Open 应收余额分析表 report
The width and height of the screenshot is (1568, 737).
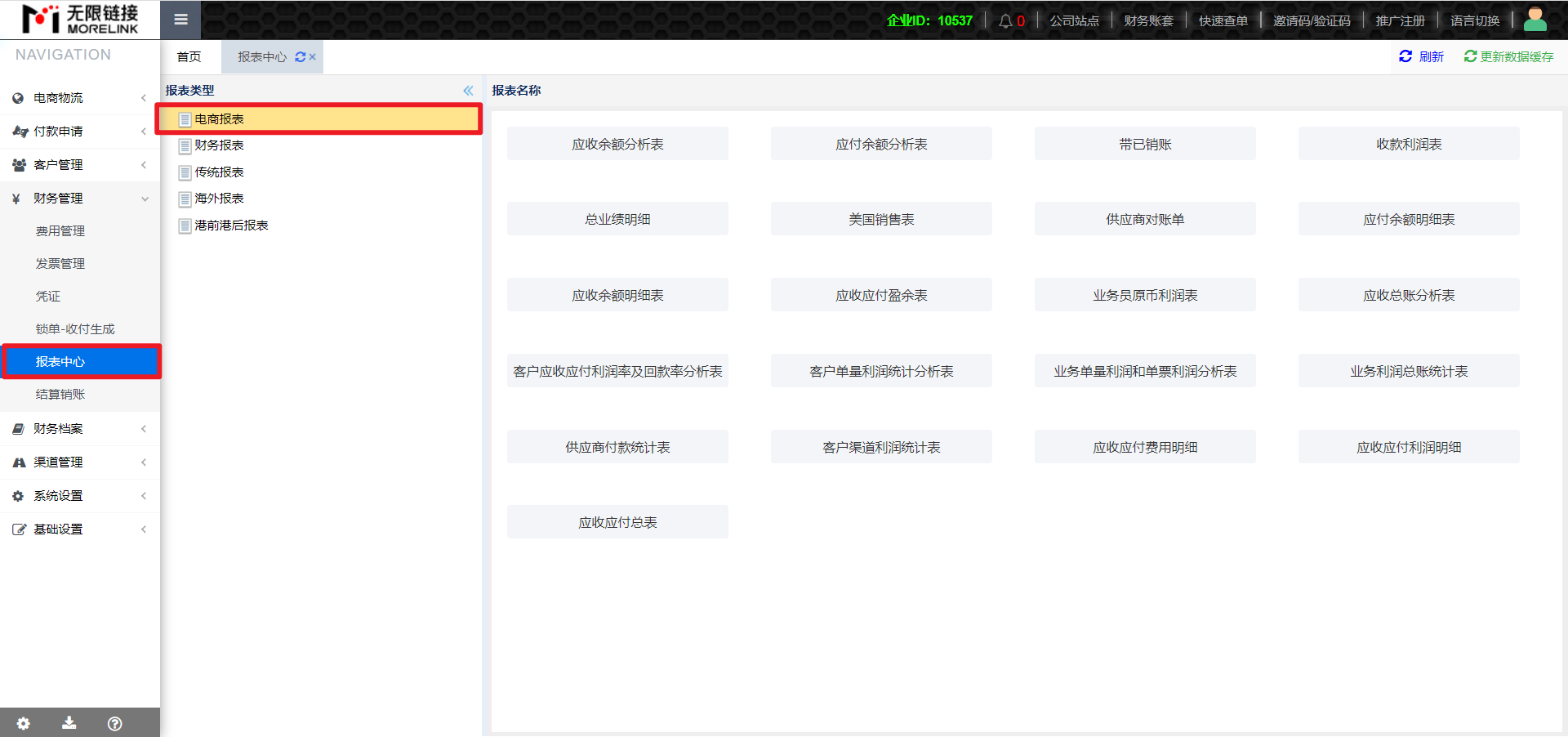tap(617, 144)
